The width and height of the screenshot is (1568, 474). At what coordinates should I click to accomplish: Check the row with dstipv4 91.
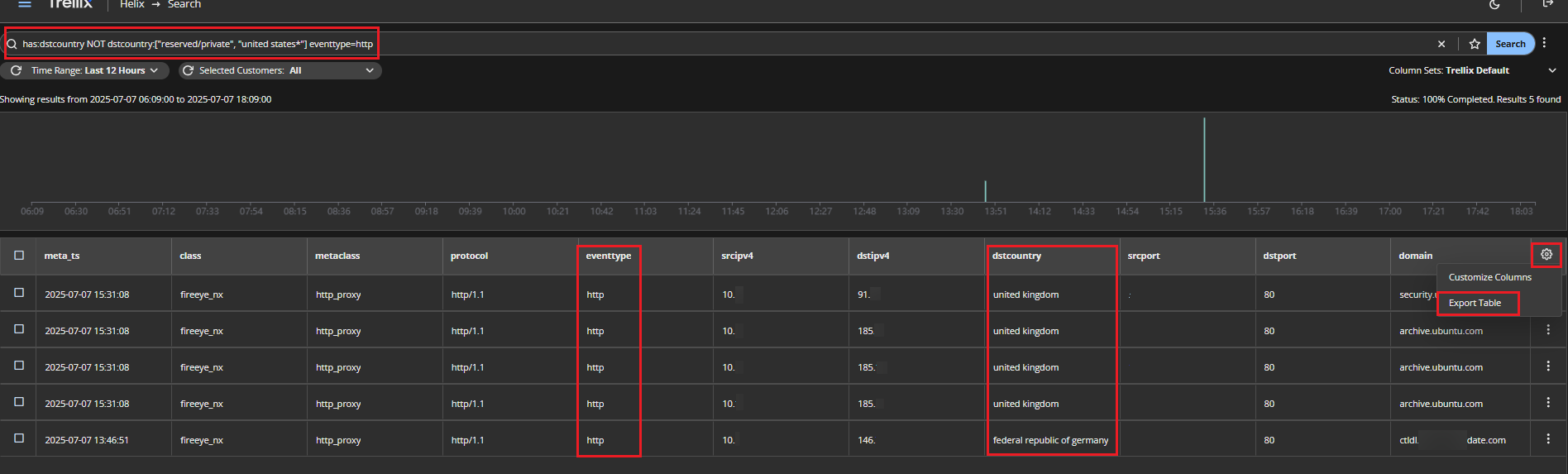click(19, 293)
